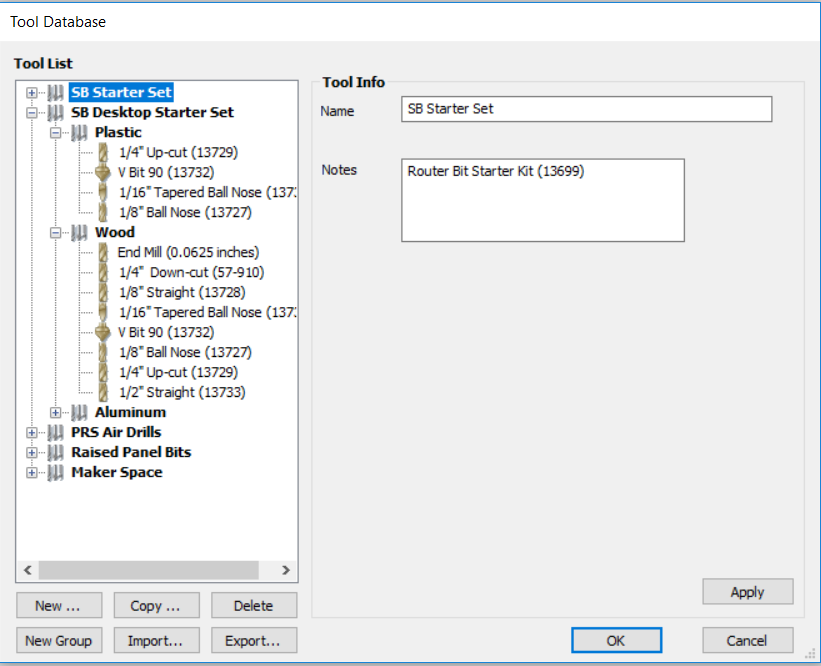Image resolution: width=821 pixels, height=666 pixels.
Task: Apply the tool info changes
Action: pos(748,592)
